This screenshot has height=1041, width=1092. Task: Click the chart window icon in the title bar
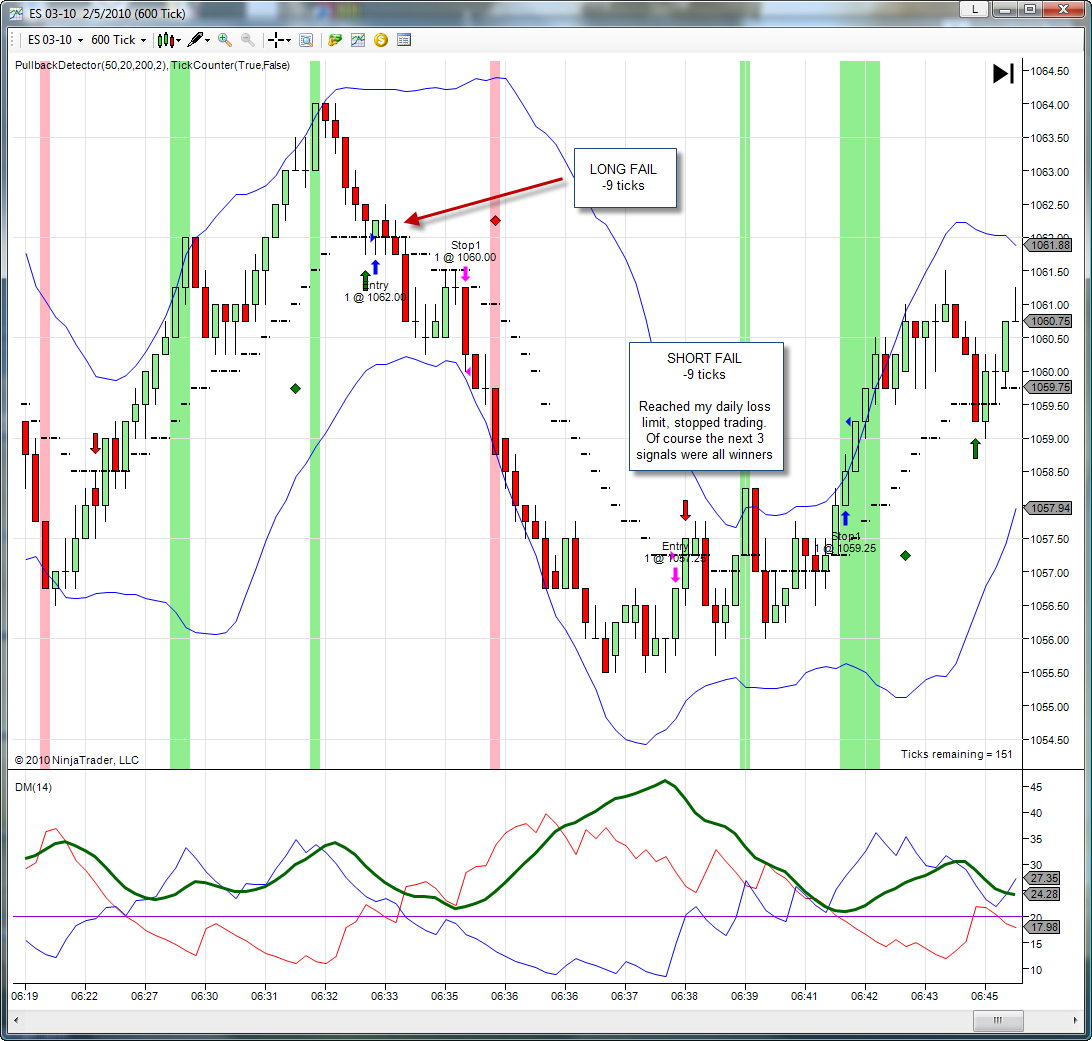16,13
